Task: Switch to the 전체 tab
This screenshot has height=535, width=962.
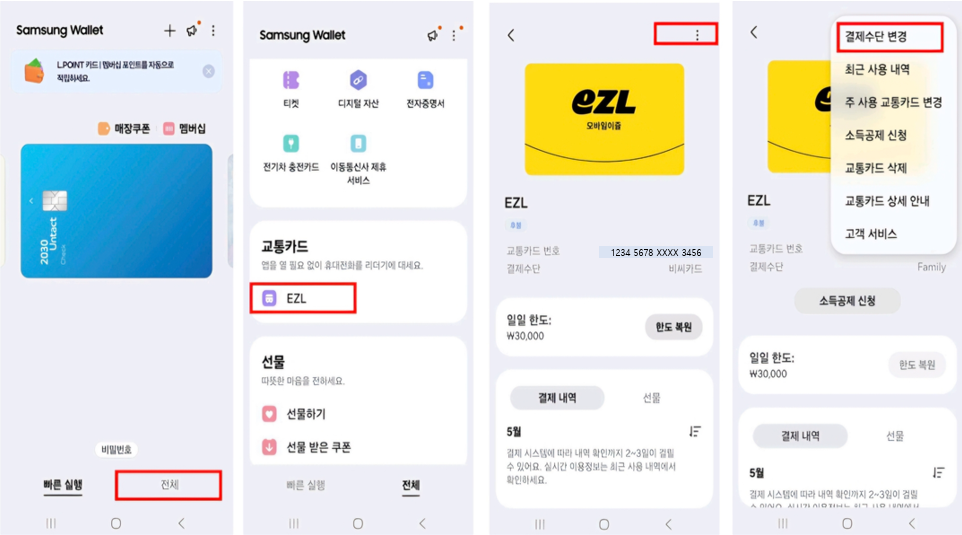Action: tap(169, 485)
